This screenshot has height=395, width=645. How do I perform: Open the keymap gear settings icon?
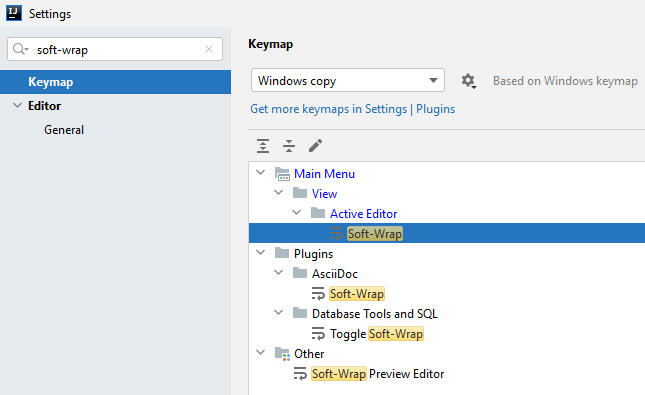[468, 81]
